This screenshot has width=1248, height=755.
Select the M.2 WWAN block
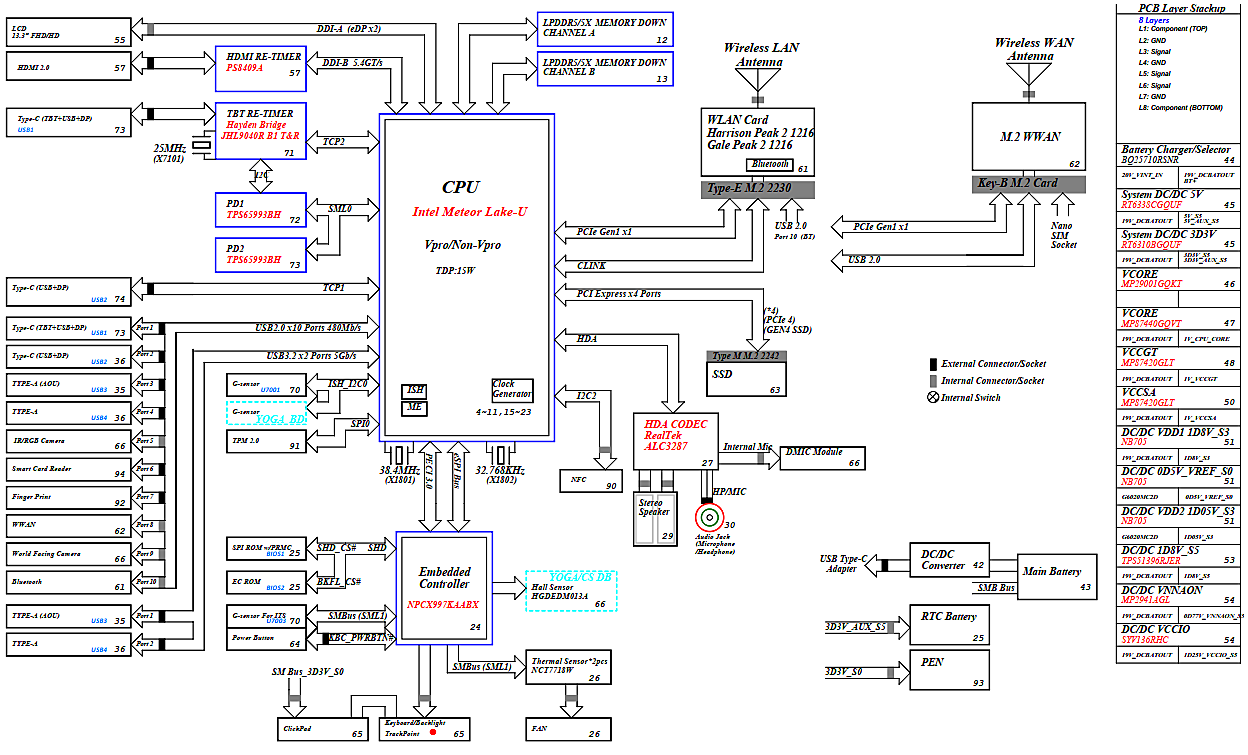tap(1029, 137)
